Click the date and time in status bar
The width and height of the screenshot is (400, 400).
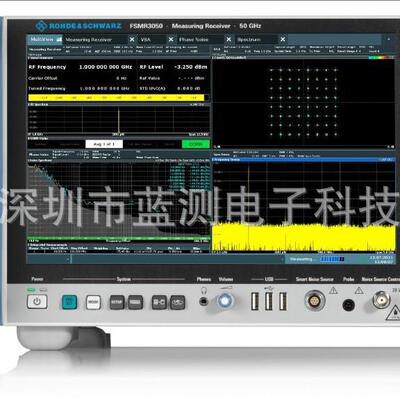click(381, 260)
